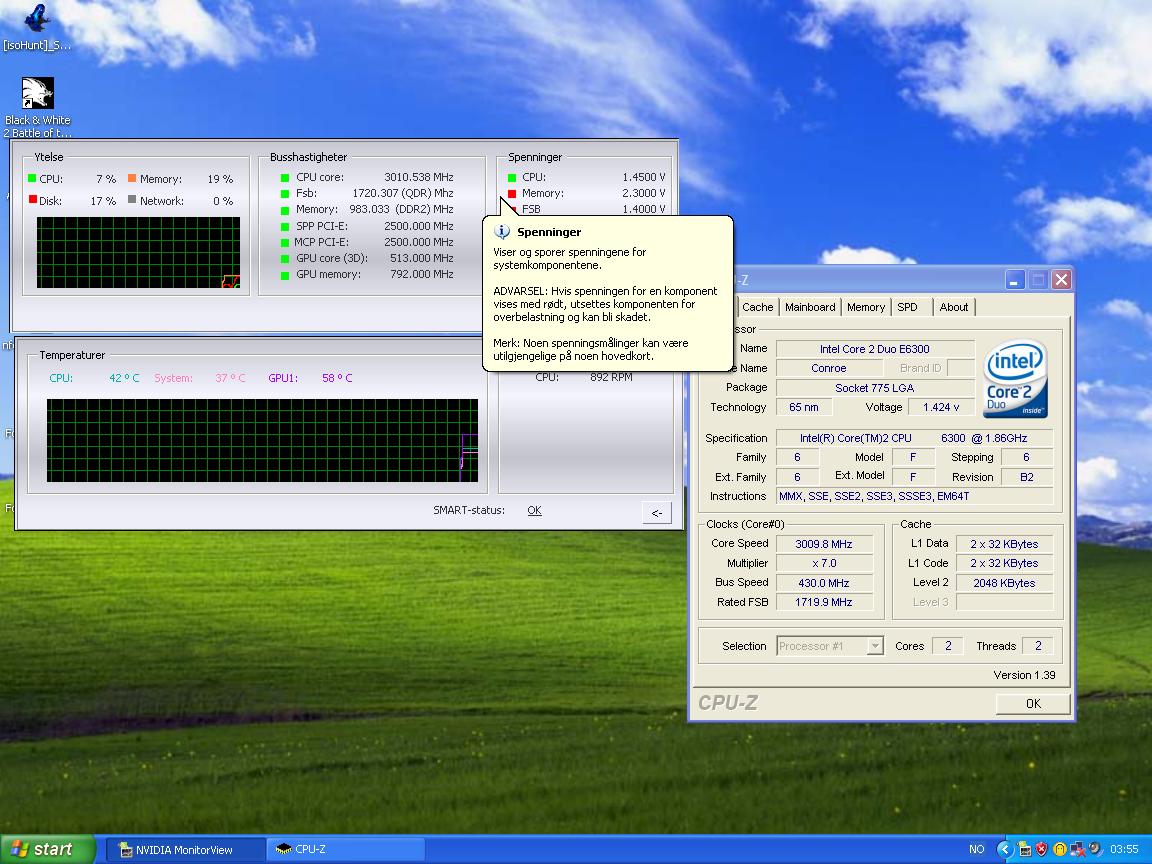Click the Rated FSB value 1719.9 MHz
Screen dimensions: 1152x864
(x=824, y=602)
